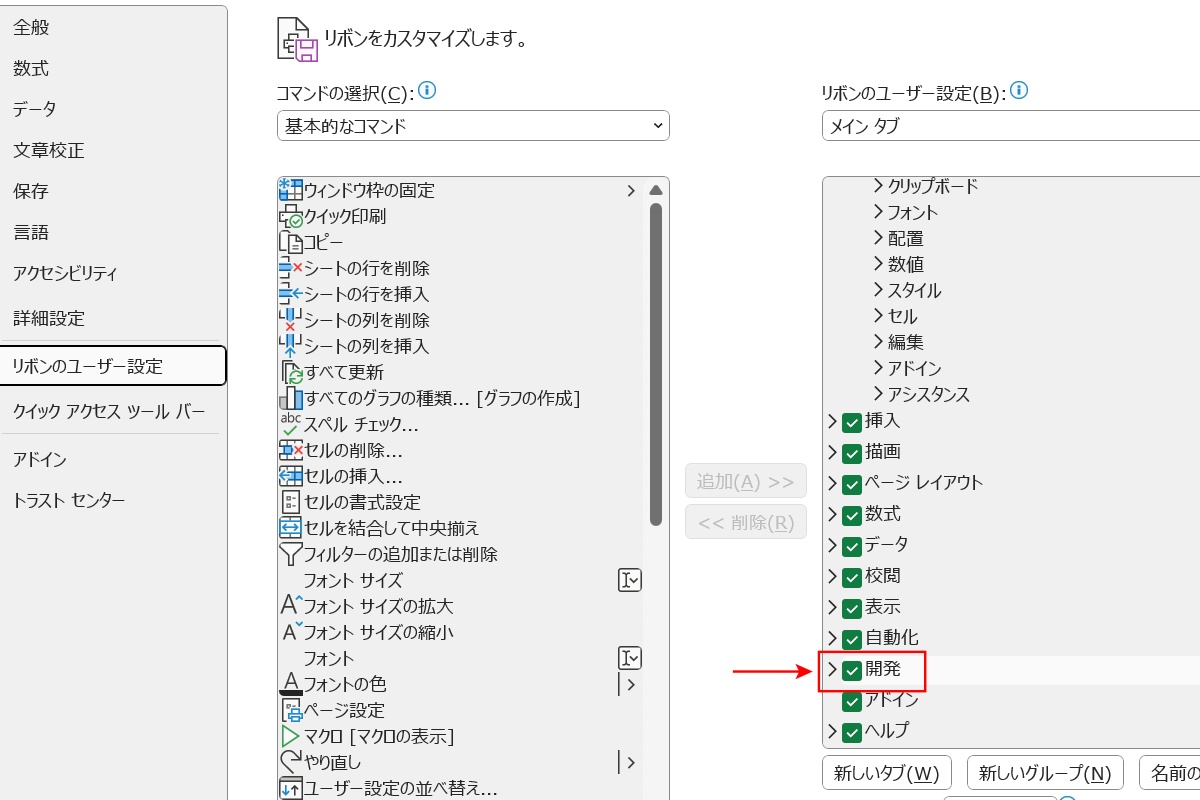Click the 新しいタブ(W) button

click(886, 772)
